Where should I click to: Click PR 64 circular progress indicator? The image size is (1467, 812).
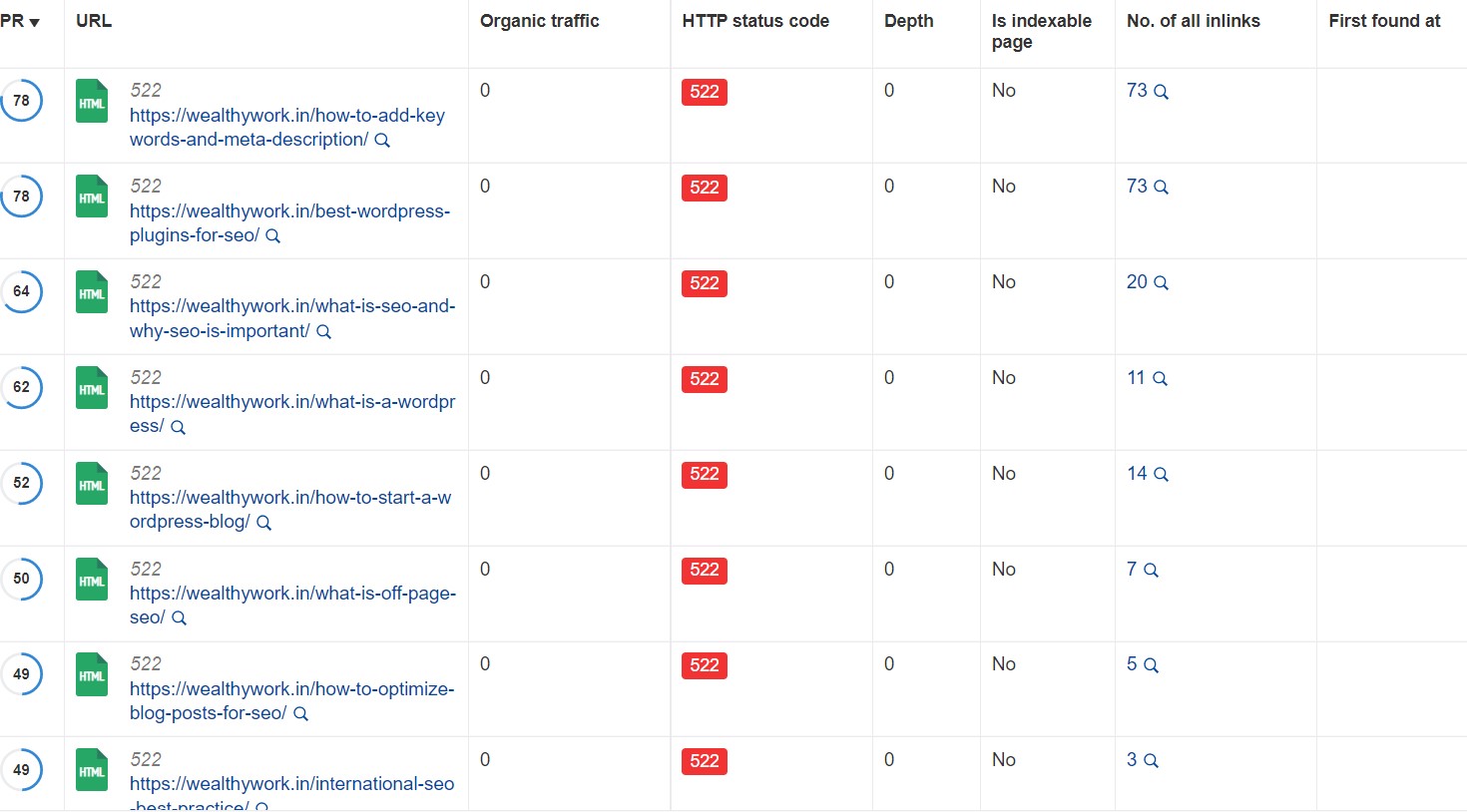coord(21,291)
